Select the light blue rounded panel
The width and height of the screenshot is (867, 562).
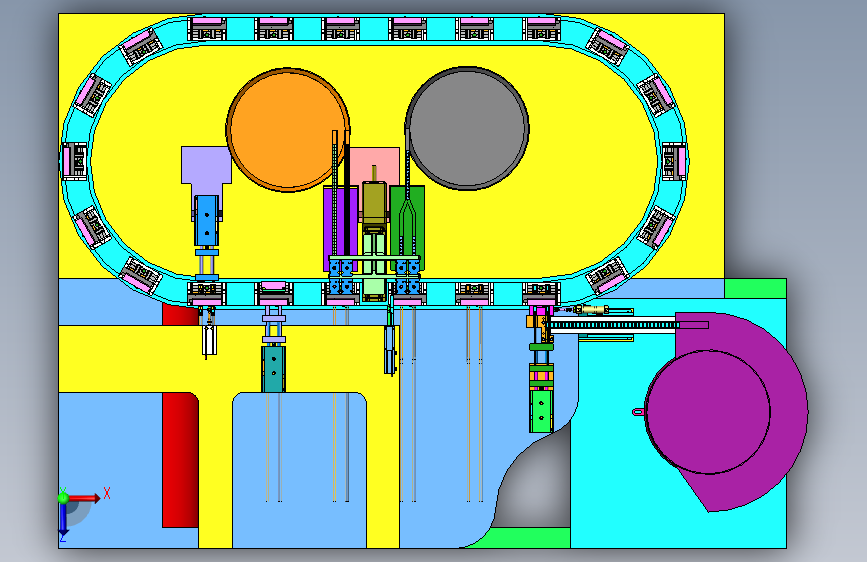299,470
